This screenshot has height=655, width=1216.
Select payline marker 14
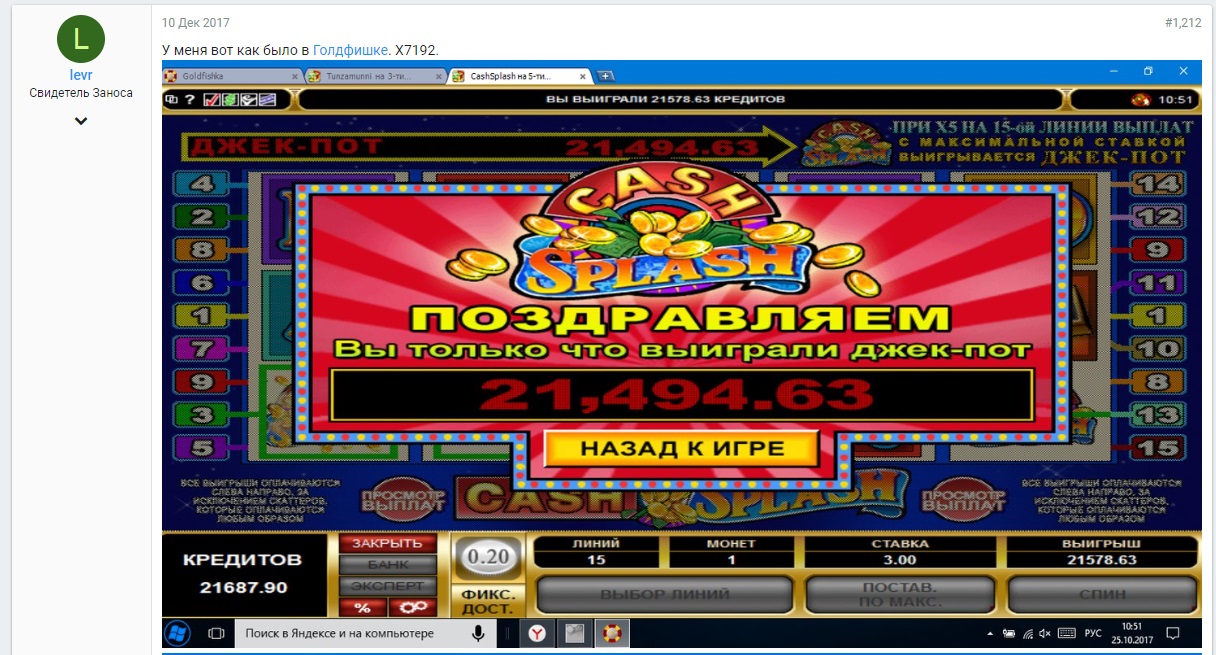click(1160, 184)
